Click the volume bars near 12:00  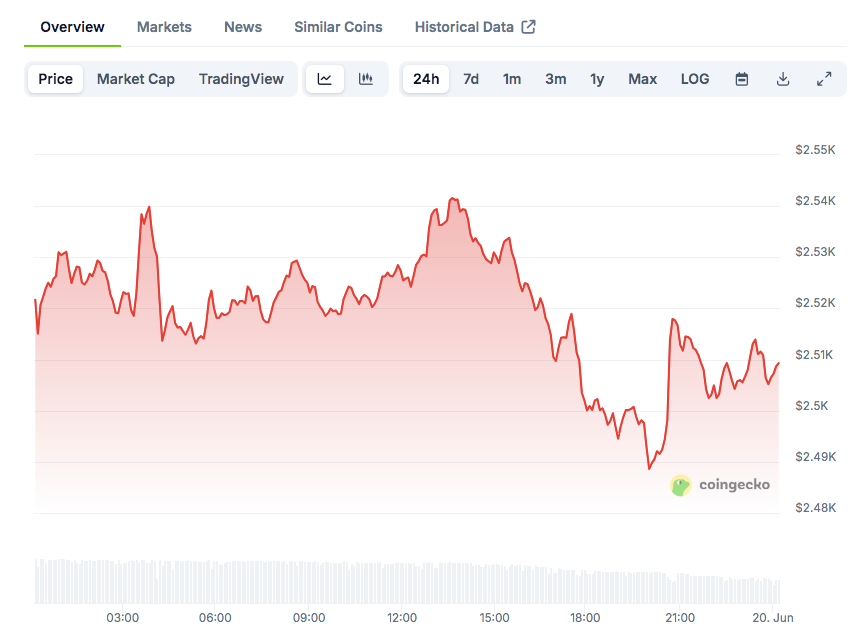[x=402, y=583]
